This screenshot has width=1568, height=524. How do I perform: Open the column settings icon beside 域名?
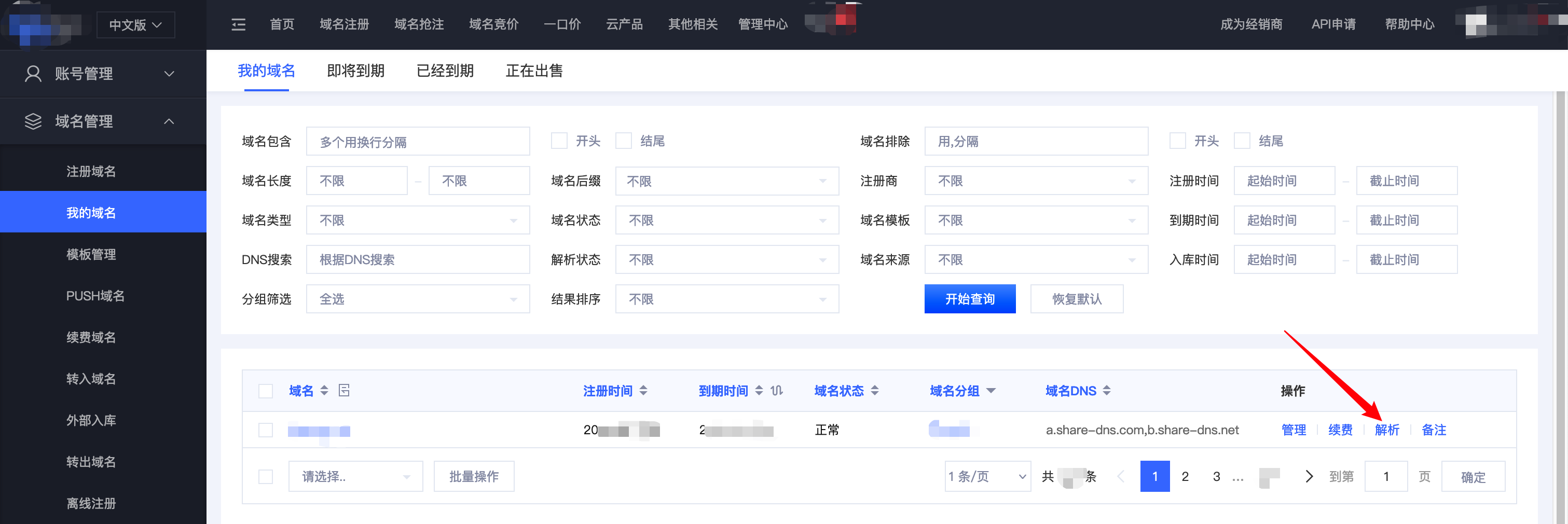tap(344, 390)
